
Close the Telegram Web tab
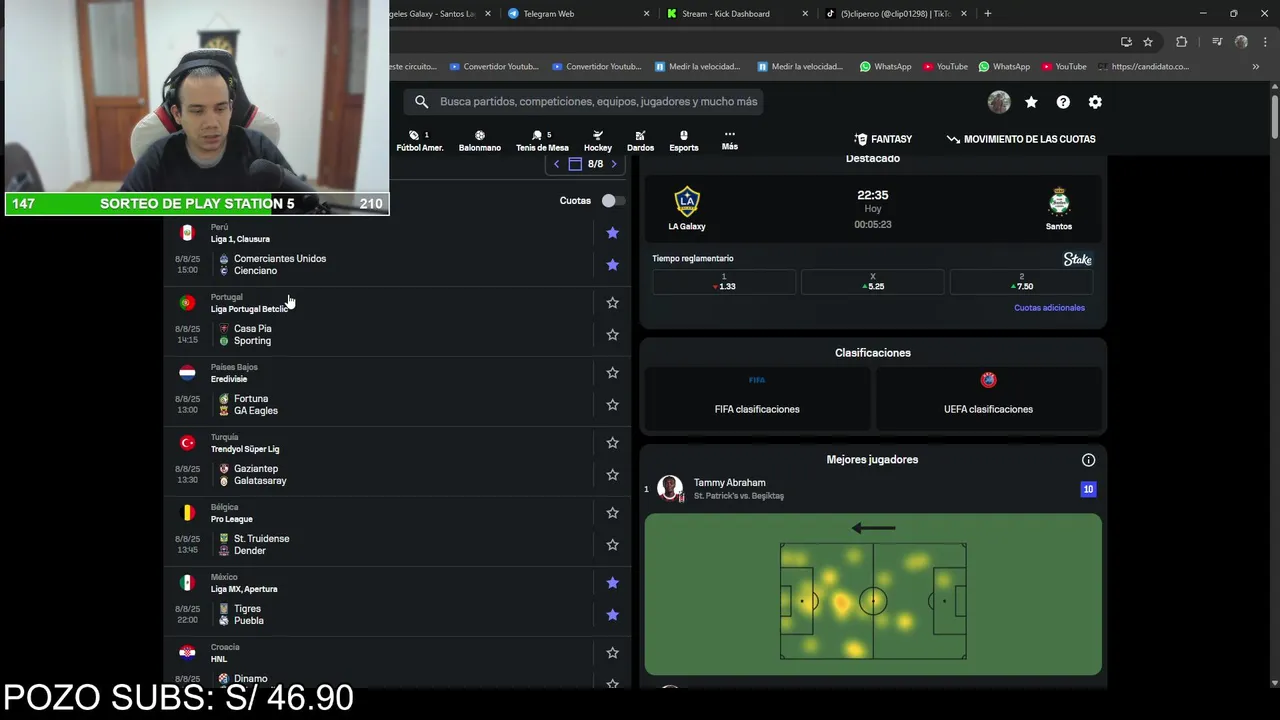tap(646, 14)
